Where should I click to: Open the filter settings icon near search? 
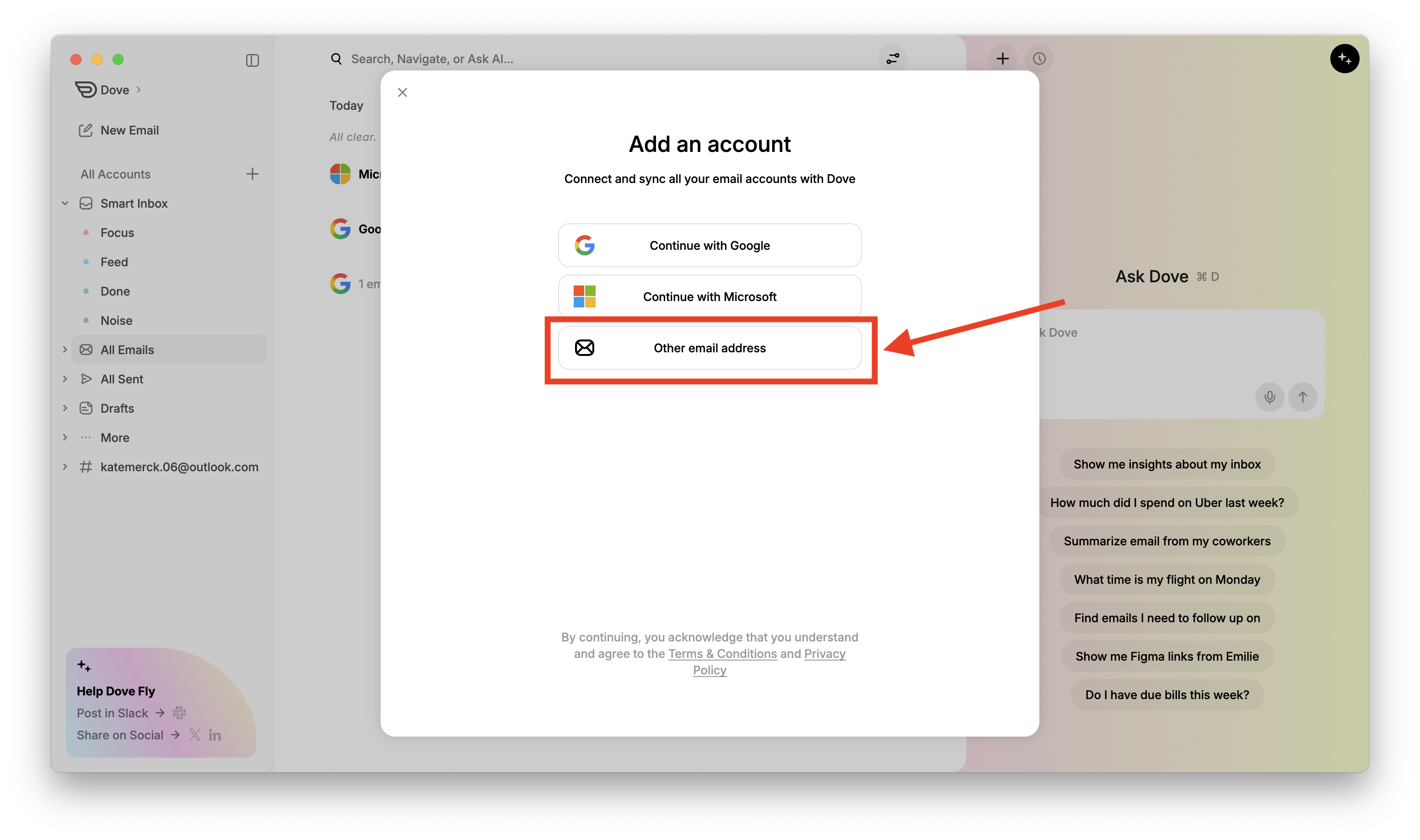pyautogui.click(x=893, y=59)
